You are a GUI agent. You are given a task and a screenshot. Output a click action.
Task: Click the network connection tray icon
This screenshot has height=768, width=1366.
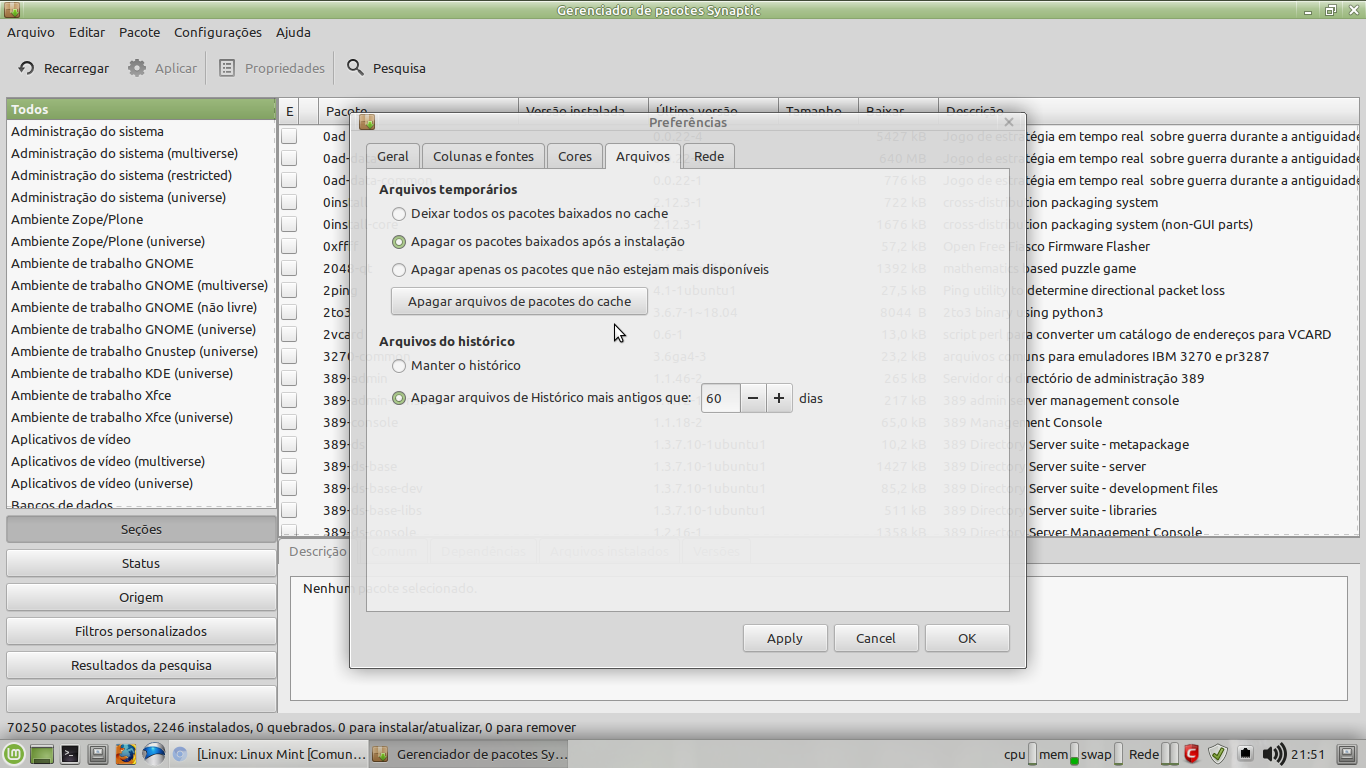(x=1246, y=754)
